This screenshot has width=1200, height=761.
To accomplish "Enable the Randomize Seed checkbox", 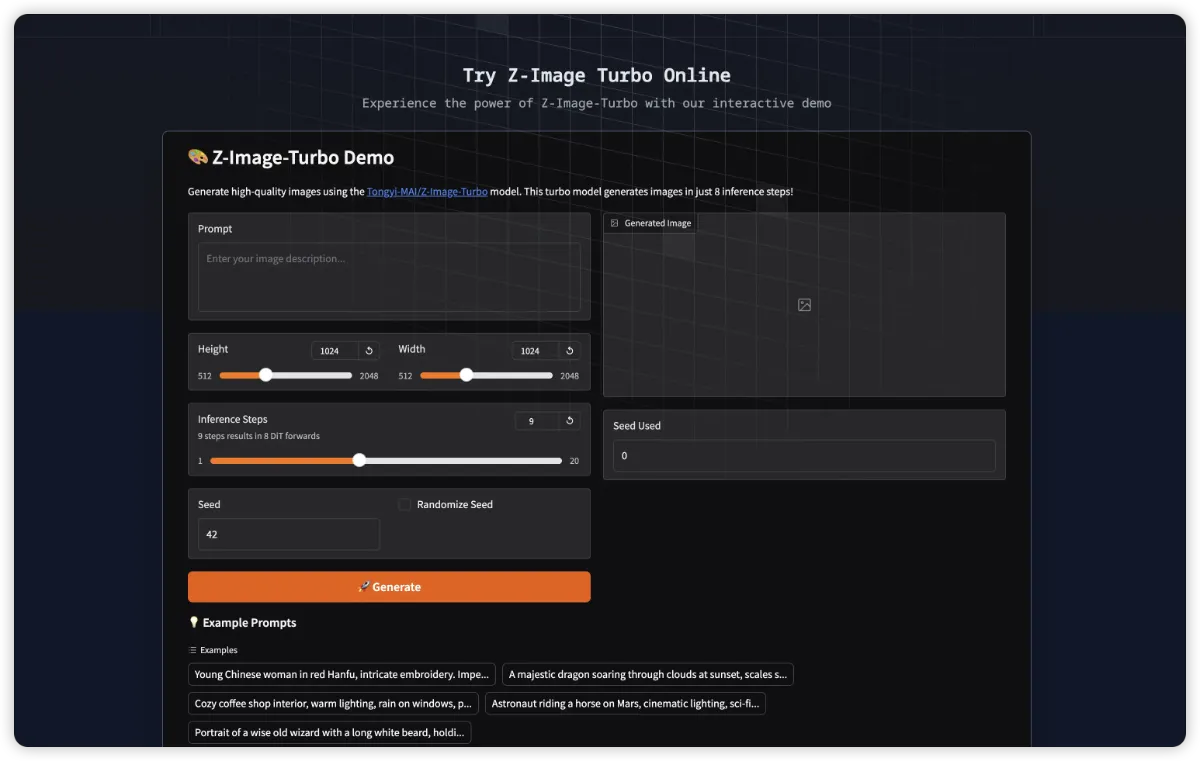I will click(405, 505).
